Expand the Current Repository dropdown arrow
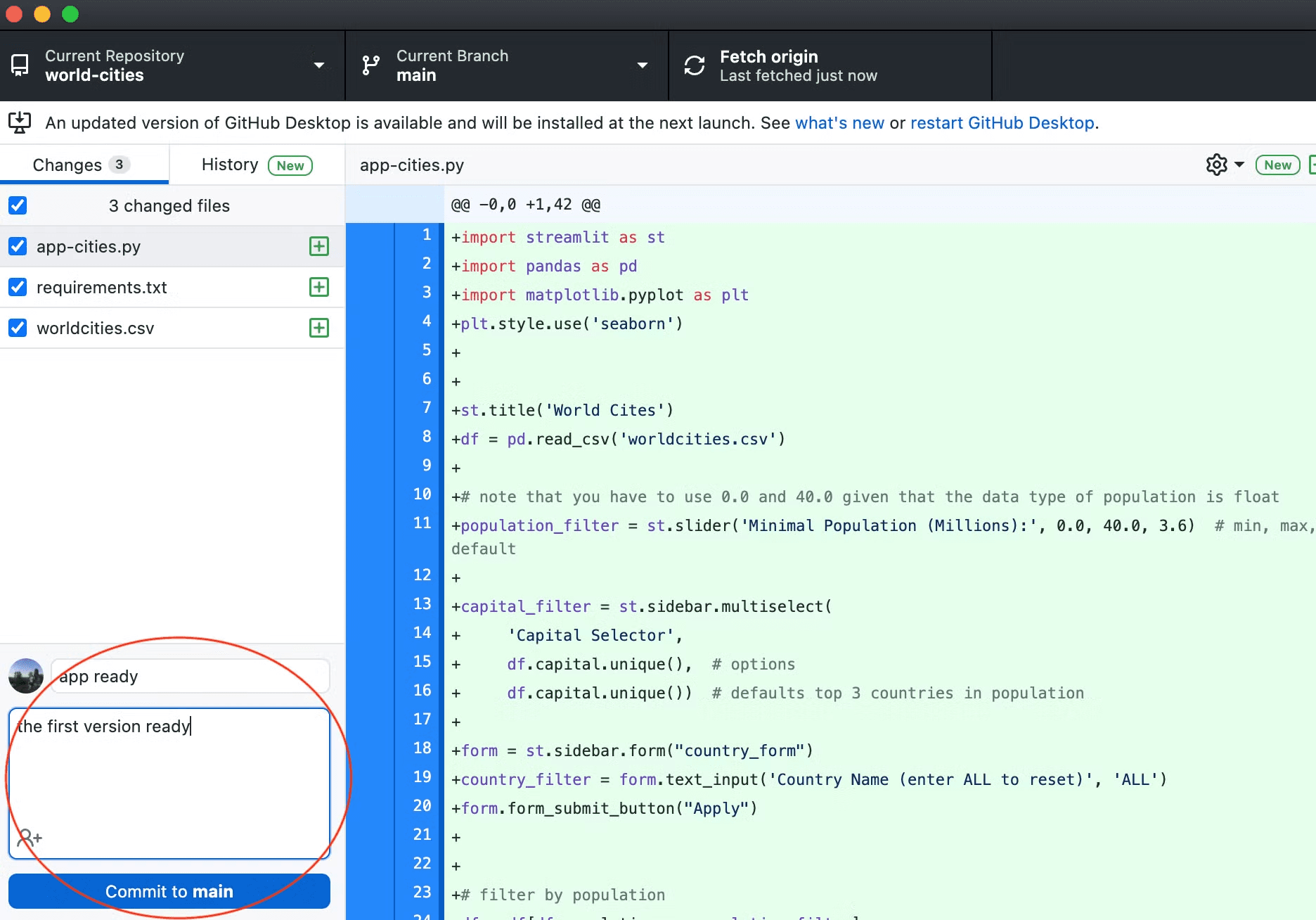Viewport: 1316px width, 920px height. click(319, 65)
